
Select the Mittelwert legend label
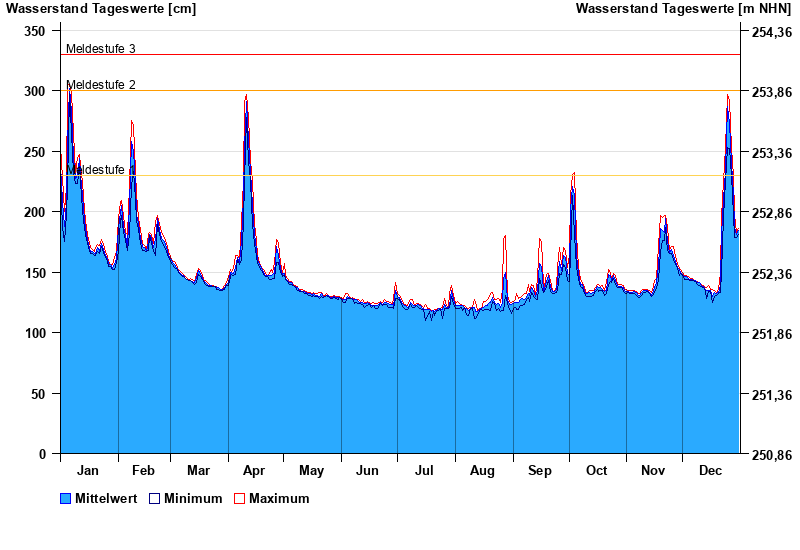(x=106, y=498)
